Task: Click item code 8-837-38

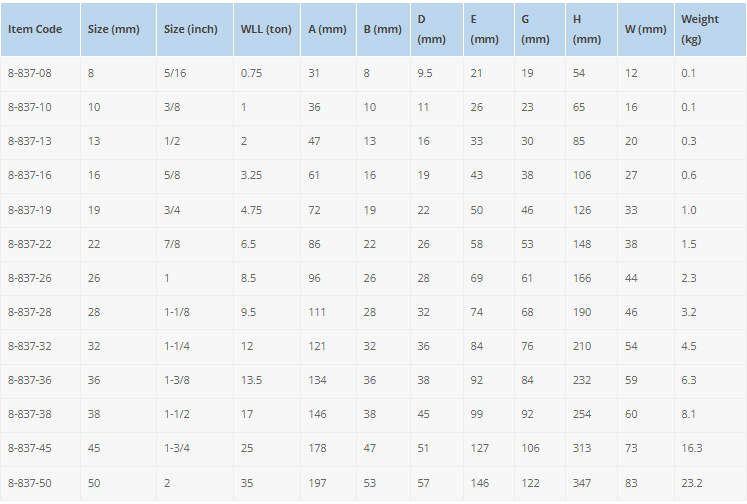Action: (x=30, y=414)
